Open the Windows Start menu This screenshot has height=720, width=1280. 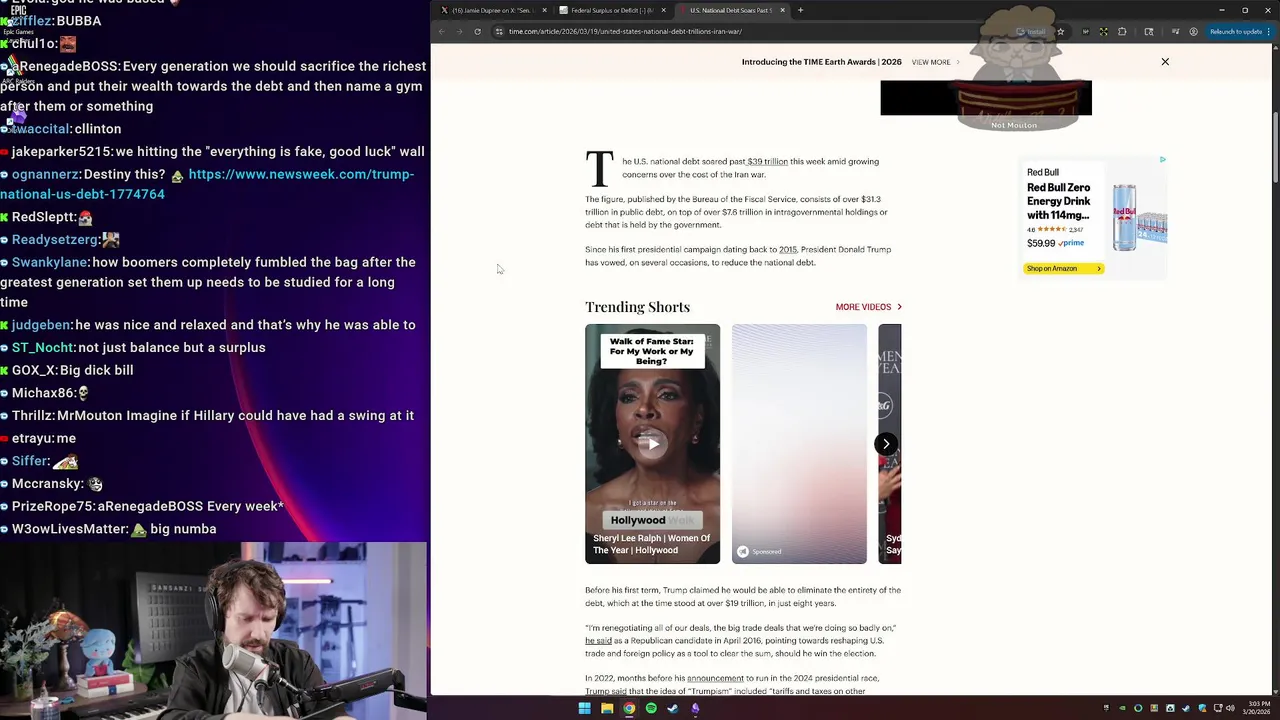pos(584,708)
